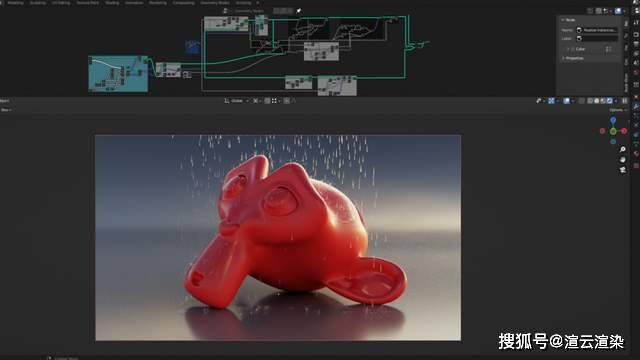Click negative Z axis on navigation gizmo
This screenshot has height=360, width=640.
click(613, 142)
